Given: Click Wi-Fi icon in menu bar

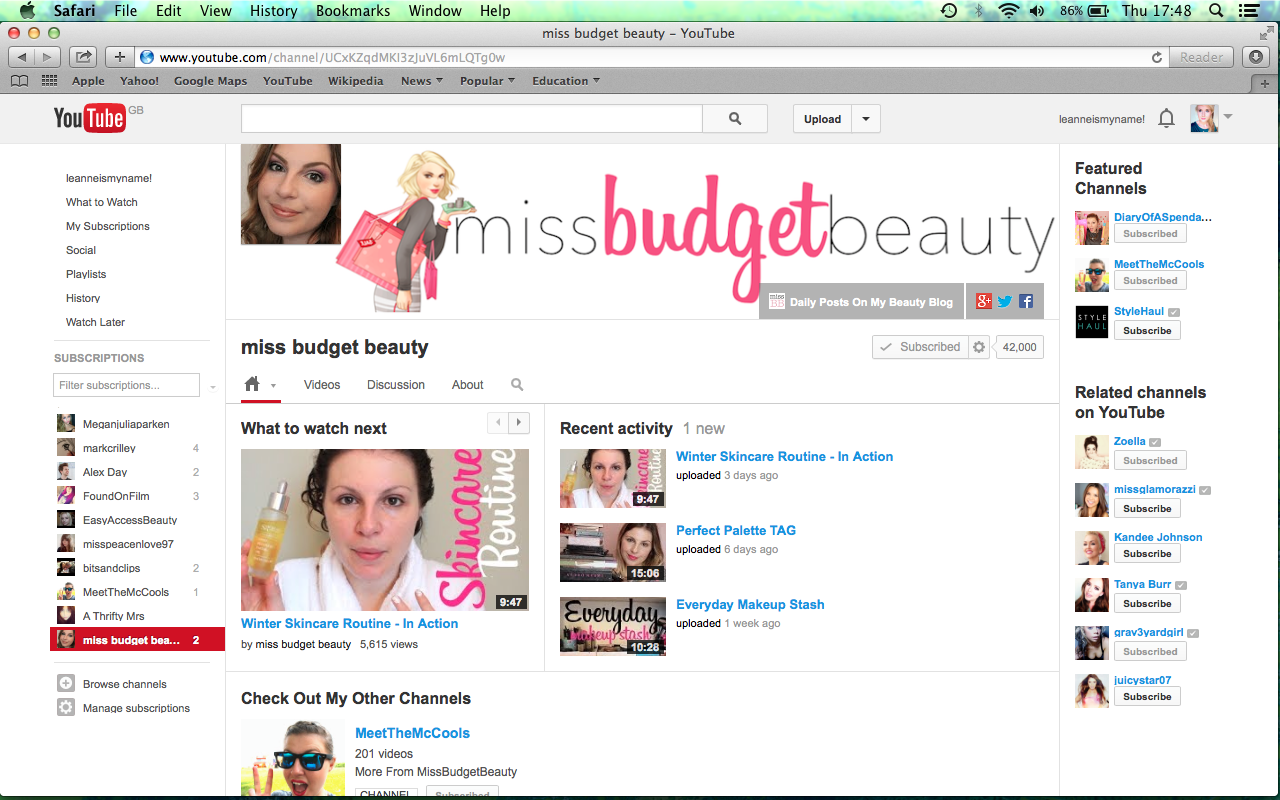Looking at the screenshot, I should point(1008,11).
